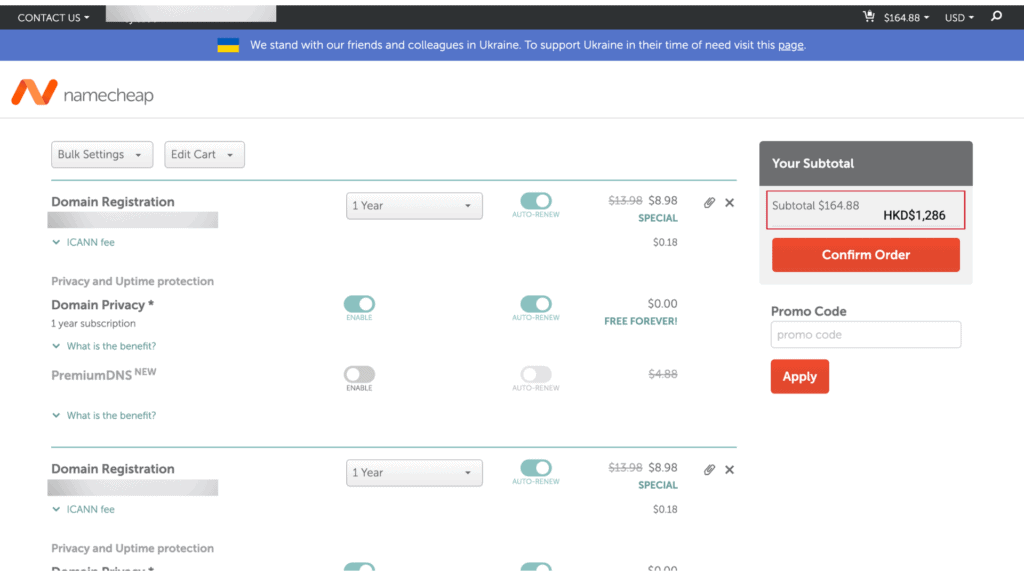Click the '1 year subscription' text
1024x576 pixels.
pos(93,323)
